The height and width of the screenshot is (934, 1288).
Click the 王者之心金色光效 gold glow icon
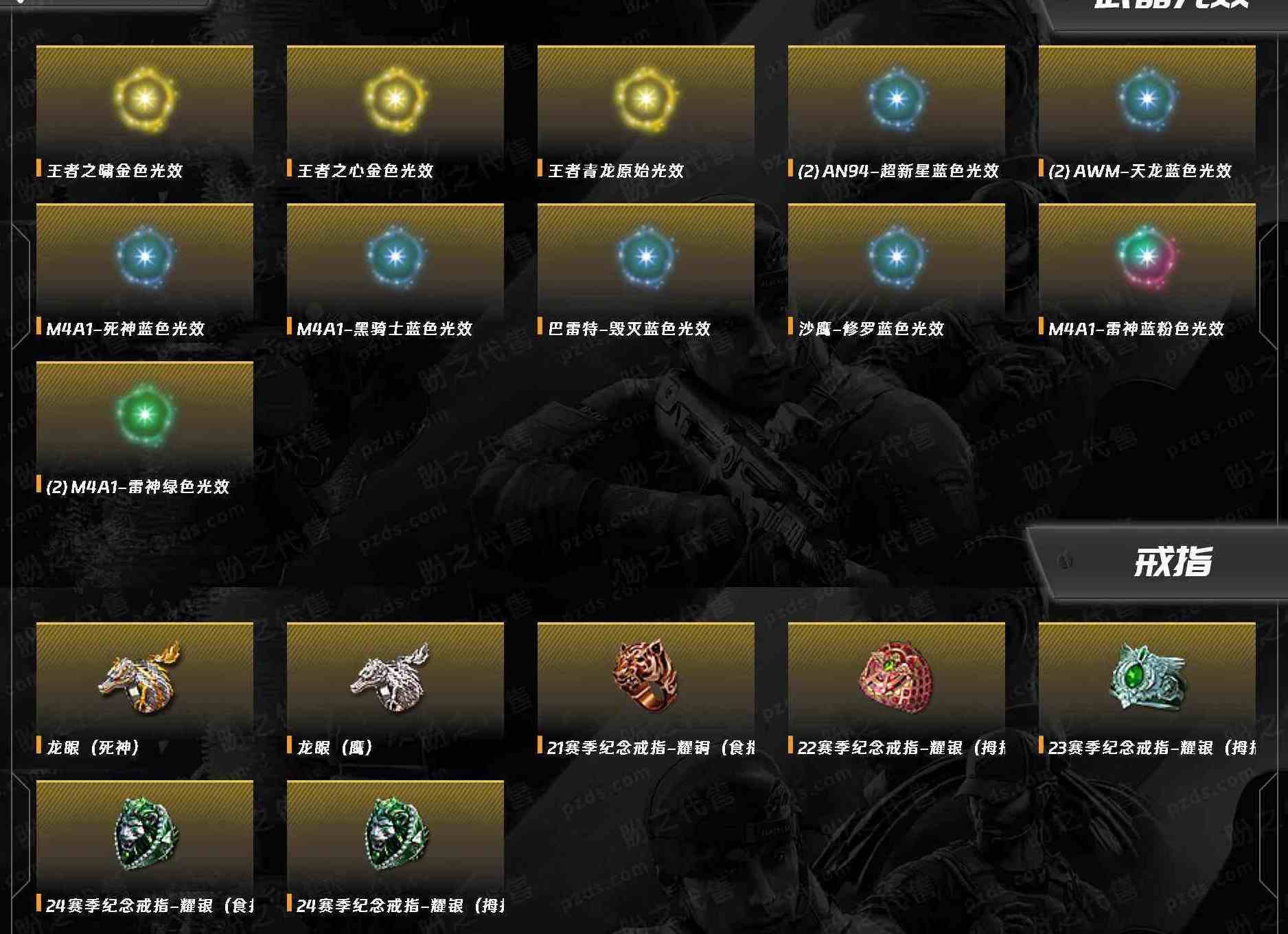(x=395, y=100)
